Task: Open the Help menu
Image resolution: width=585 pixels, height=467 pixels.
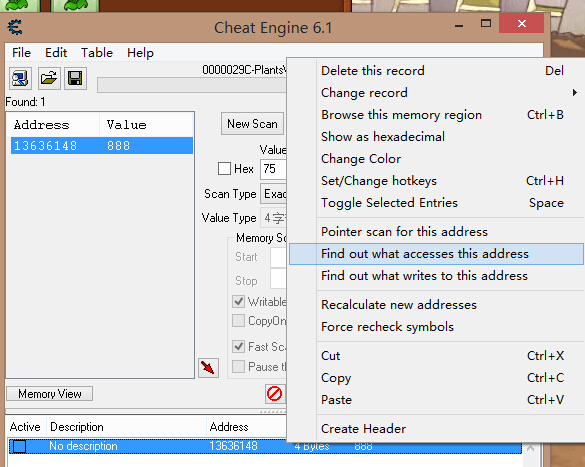Action: click(x=140, y=53)
